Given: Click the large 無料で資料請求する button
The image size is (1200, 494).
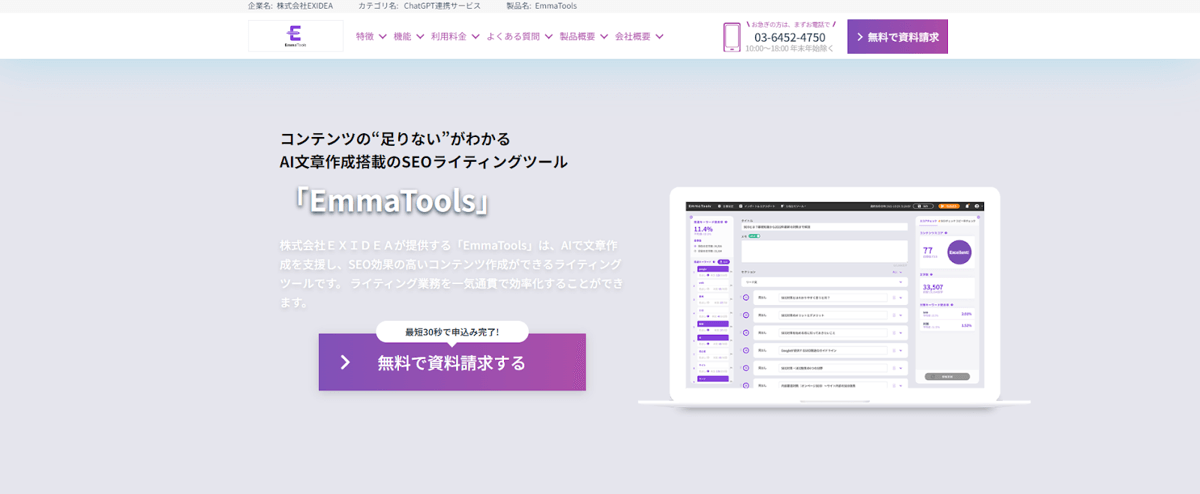Looking at the screenshot, I should pos(452,362).
